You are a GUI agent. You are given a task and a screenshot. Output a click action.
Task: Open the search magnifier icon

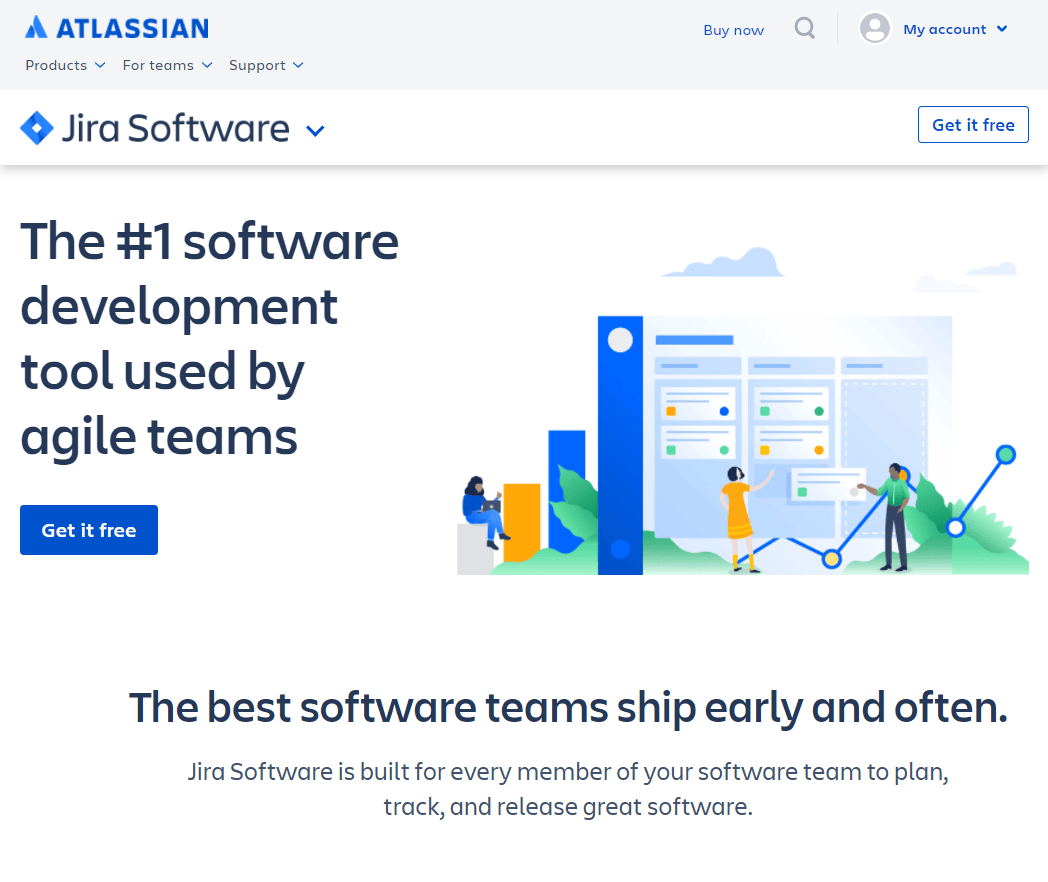[x=805, y=28]
